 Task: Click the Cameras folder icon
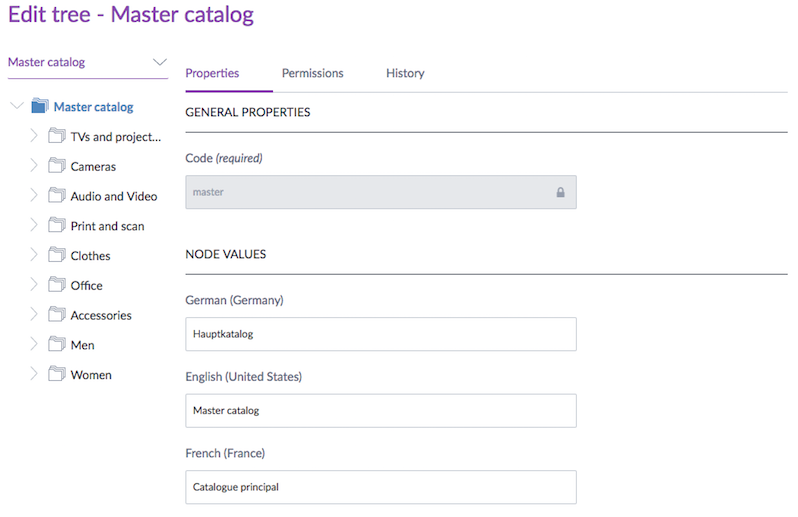57,166
